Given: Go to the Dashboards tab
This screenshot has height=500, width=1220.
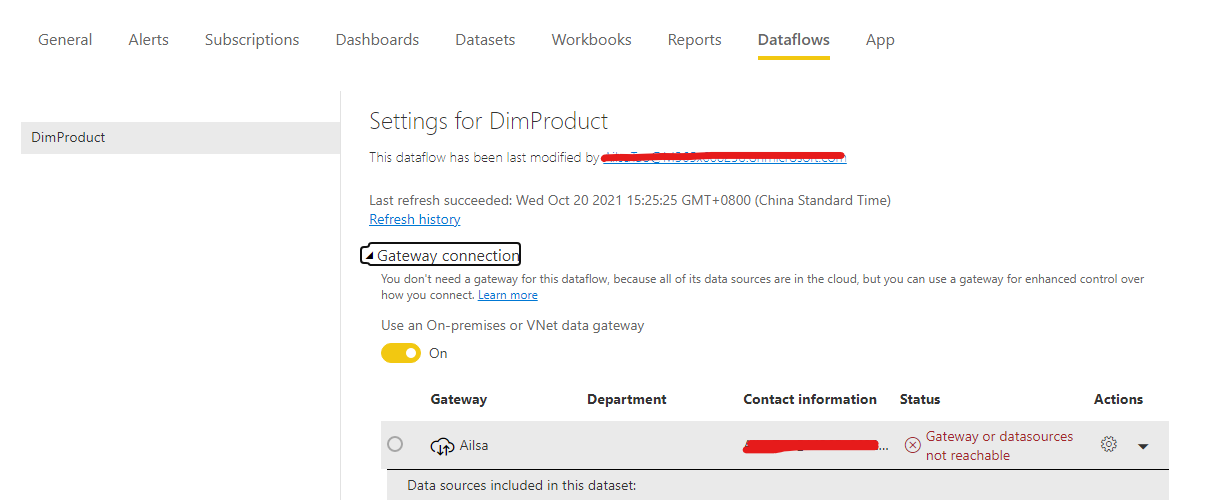Looking at the screenshot, I should pos(377,40).
